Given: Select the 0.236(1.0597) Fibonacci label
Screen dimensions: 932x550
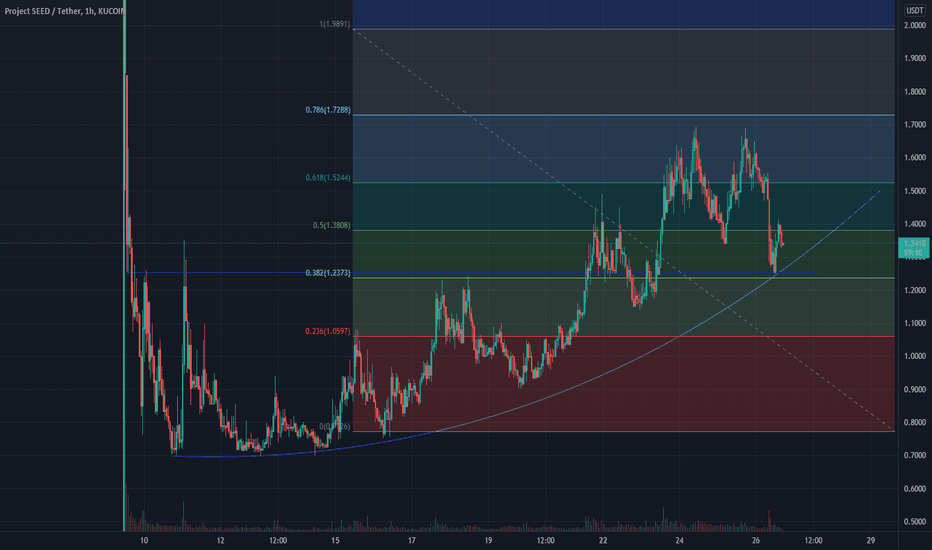Looking at the screenshot, I should (x=328, y=331).
